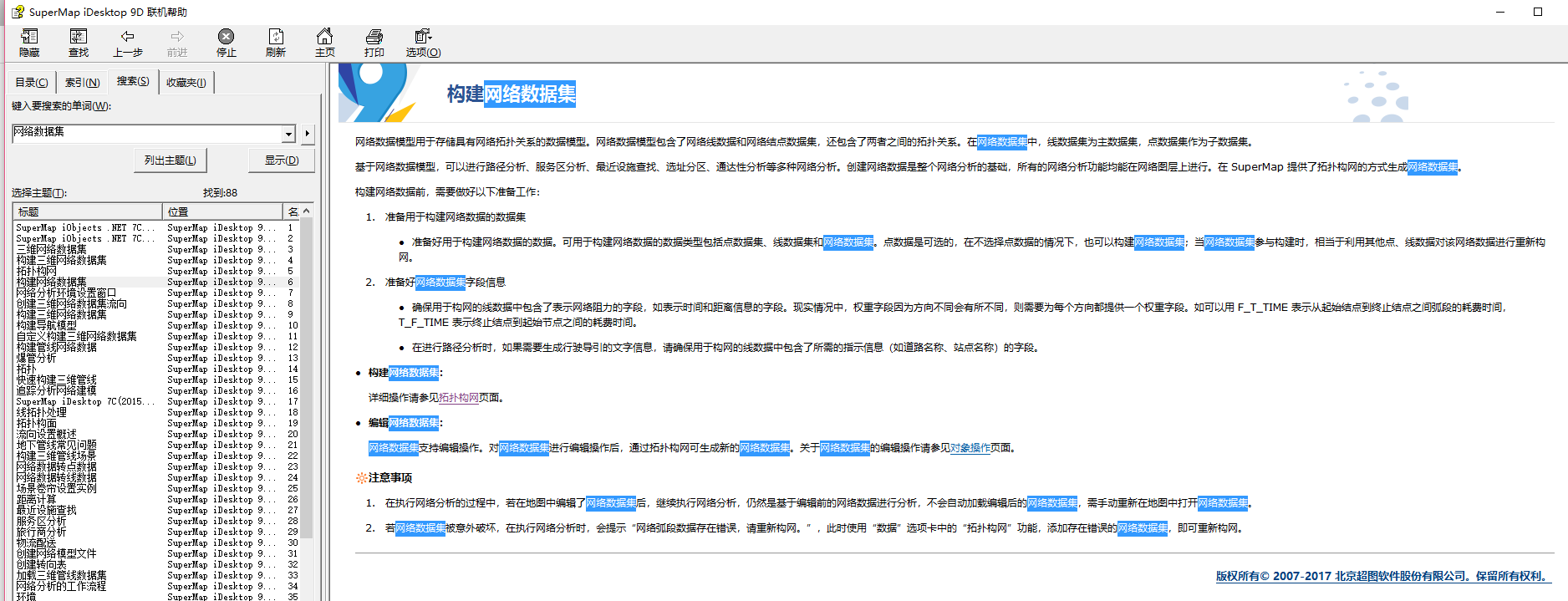Go to the 主页 (Home) icon
This screenshot has width=1568, height=601.
click(x=325, y=43)
